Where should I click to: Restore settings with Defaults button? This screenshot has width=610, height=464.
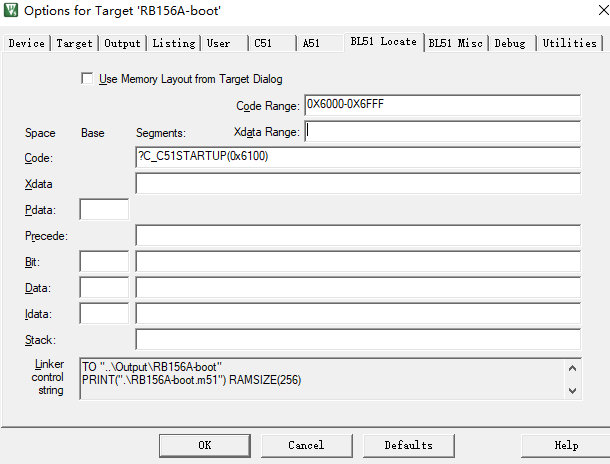pyautogui.click(x=408, y=445)
